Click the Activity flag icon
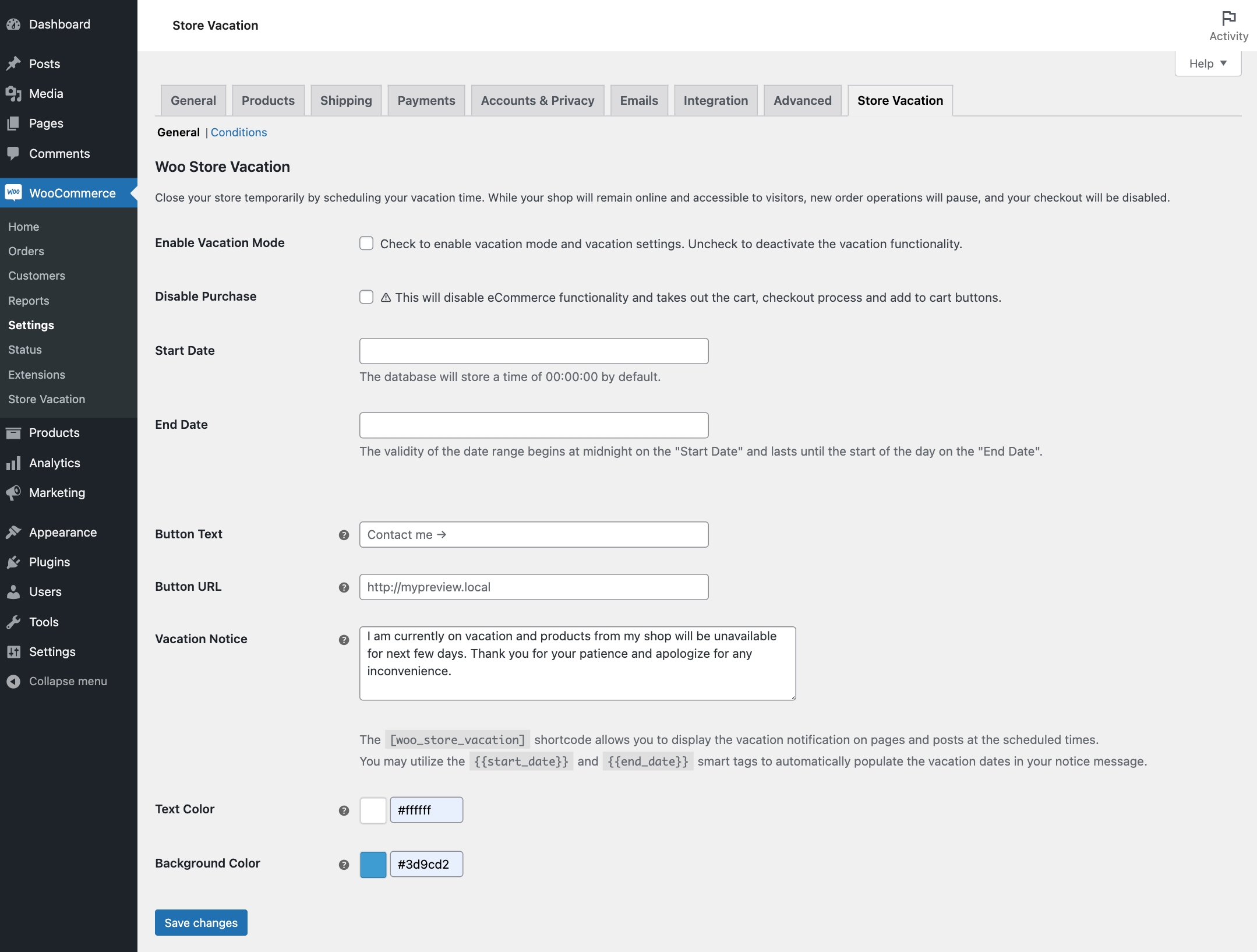Image resolution: width=1257 pixels, height=952 pixels. [x=1228, y=18]
